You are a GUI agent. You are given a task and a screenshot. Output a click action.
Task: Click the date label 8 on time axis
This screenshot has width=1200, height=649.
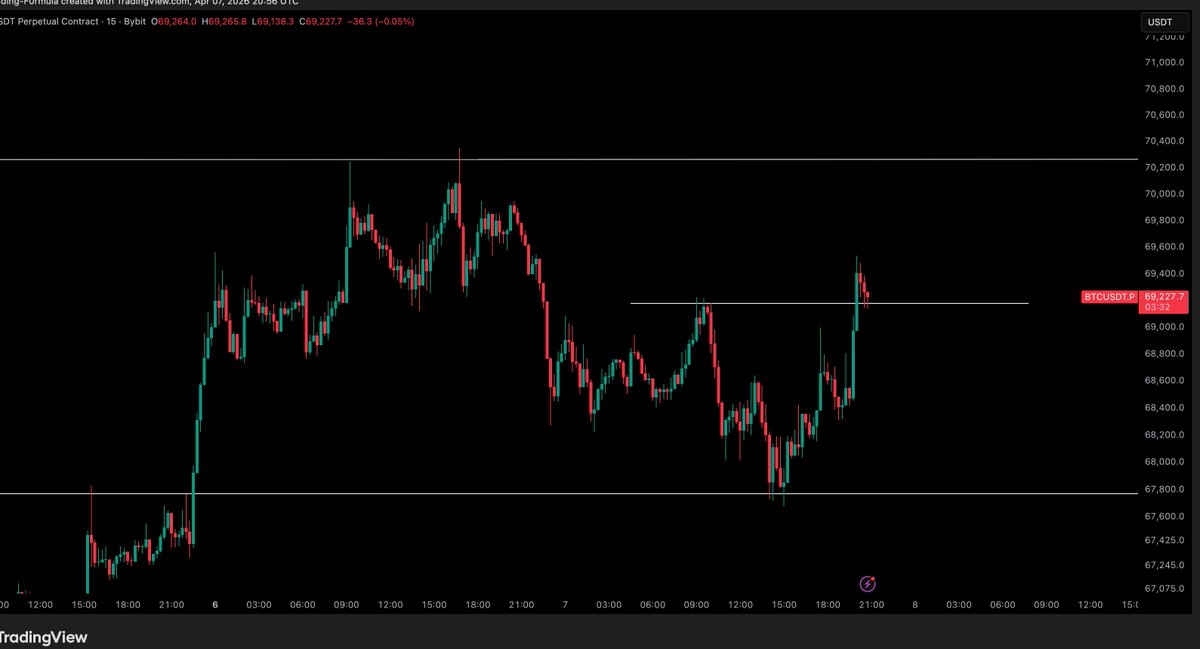(x=915, y=605)
